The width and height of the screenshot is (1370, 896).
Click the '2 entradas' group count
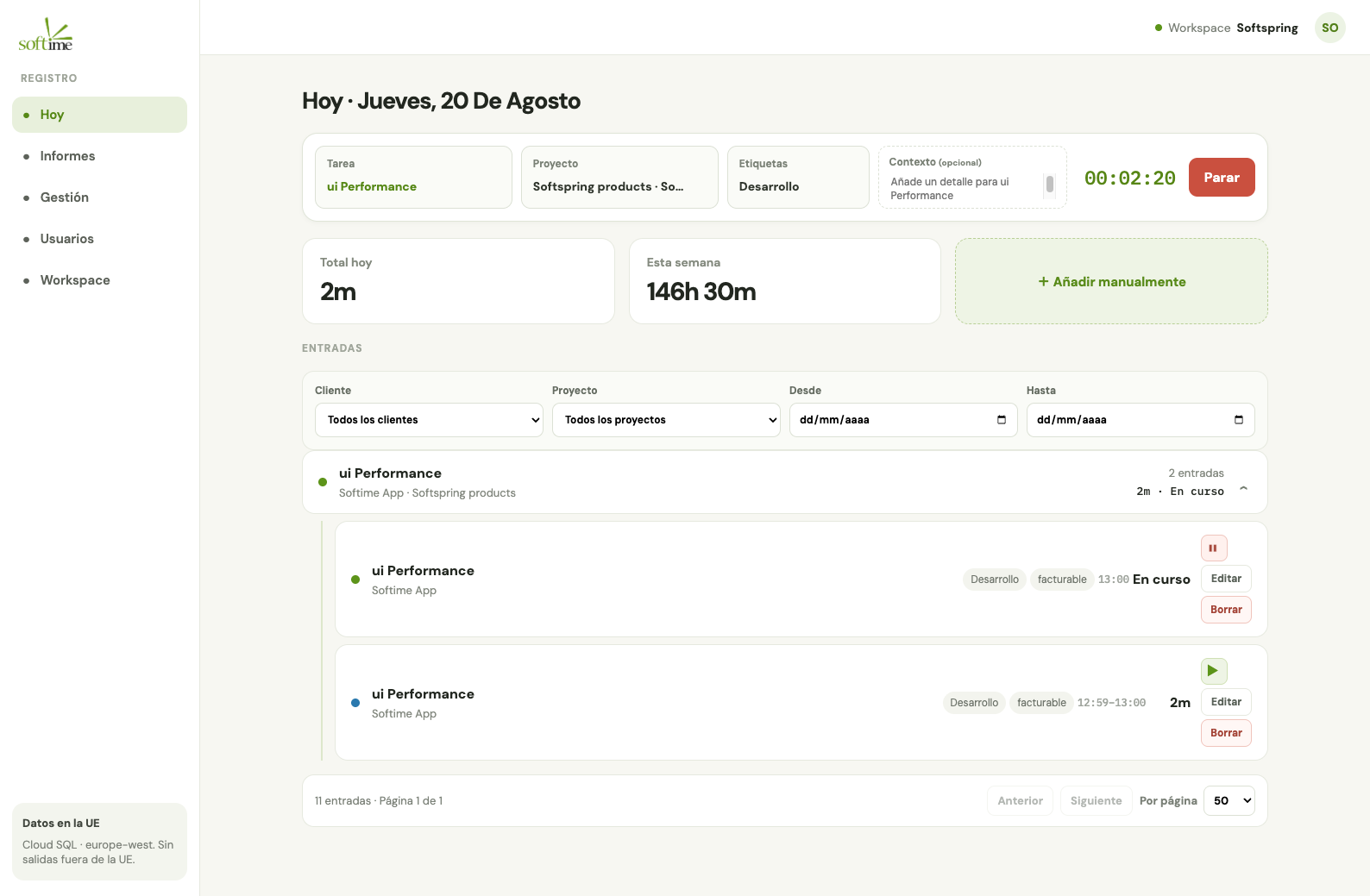tap(1196, 473)
